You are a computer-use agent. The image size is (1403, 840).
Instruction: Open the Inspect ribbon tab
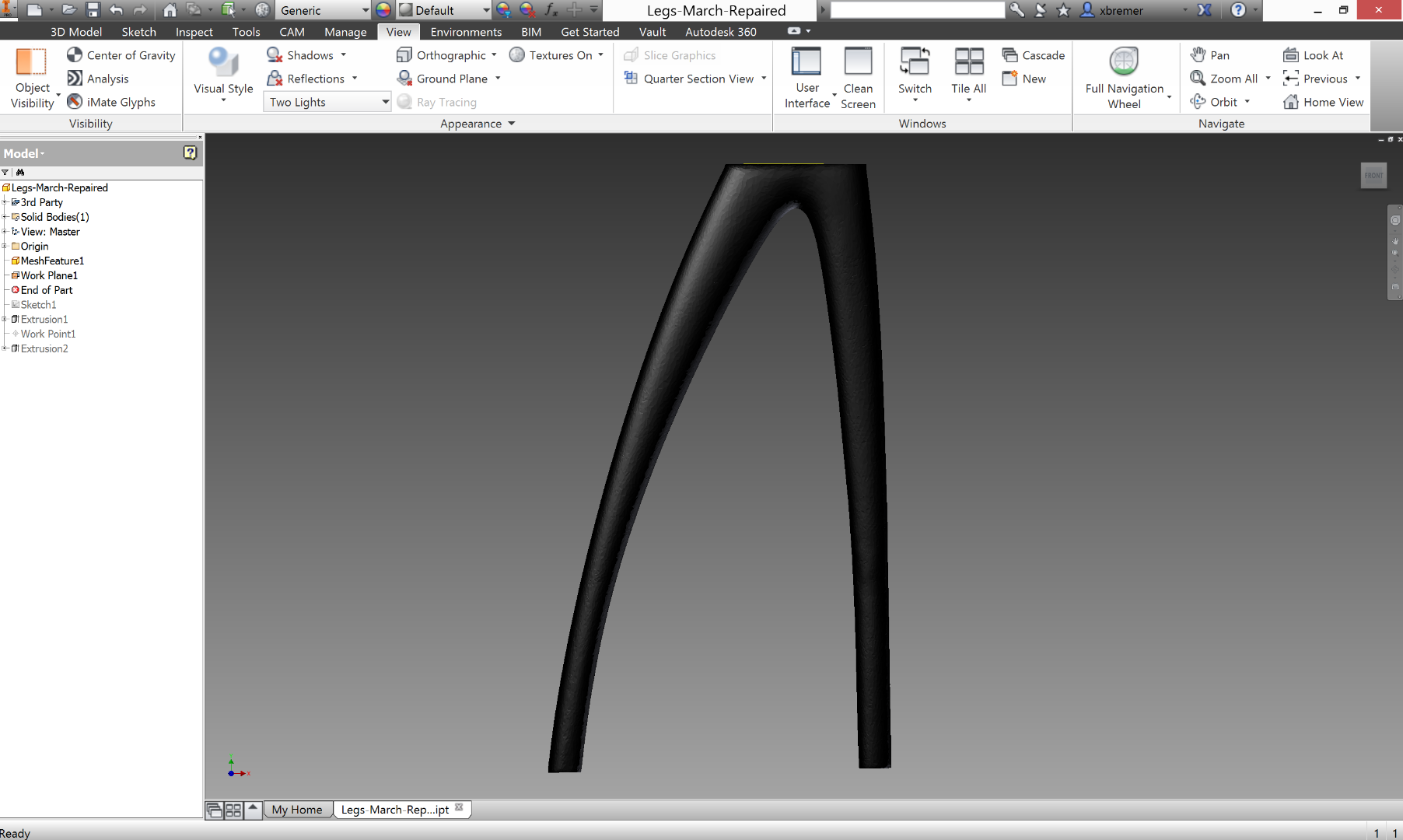[194, 32]
